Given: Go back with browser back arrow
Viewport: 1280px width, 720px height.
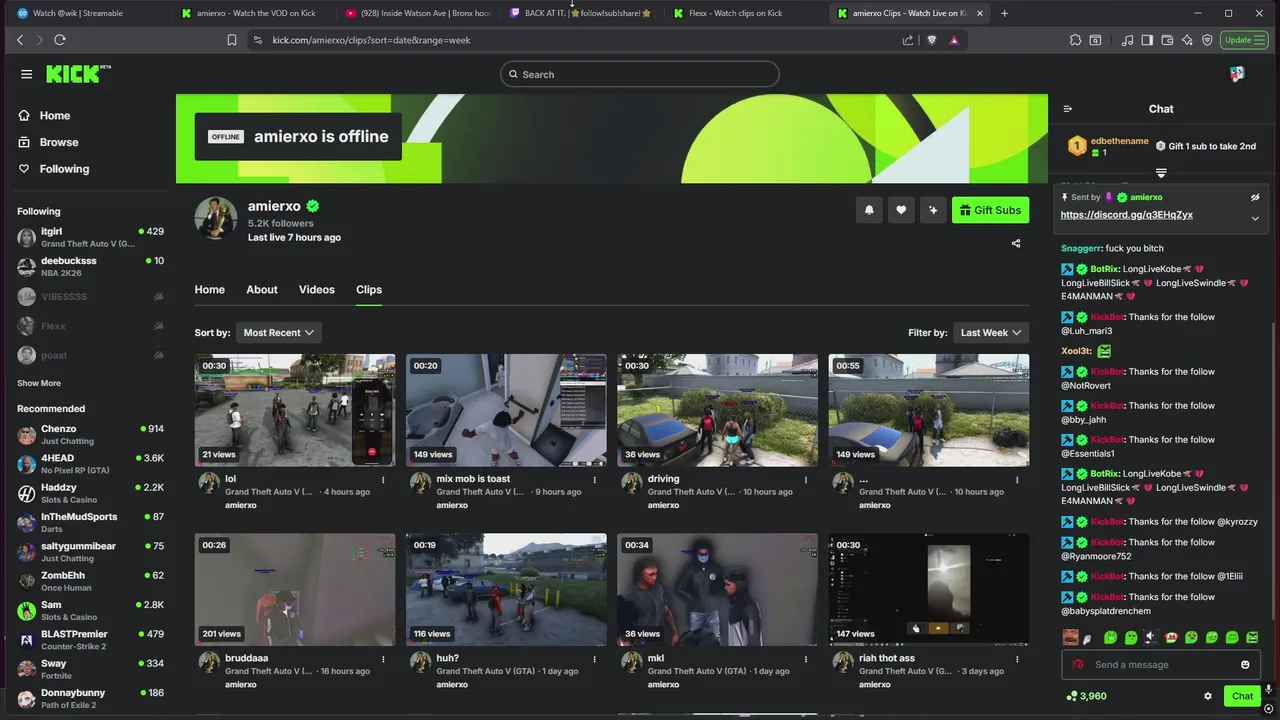Looking at the screenshot, I should coord(20,40).
